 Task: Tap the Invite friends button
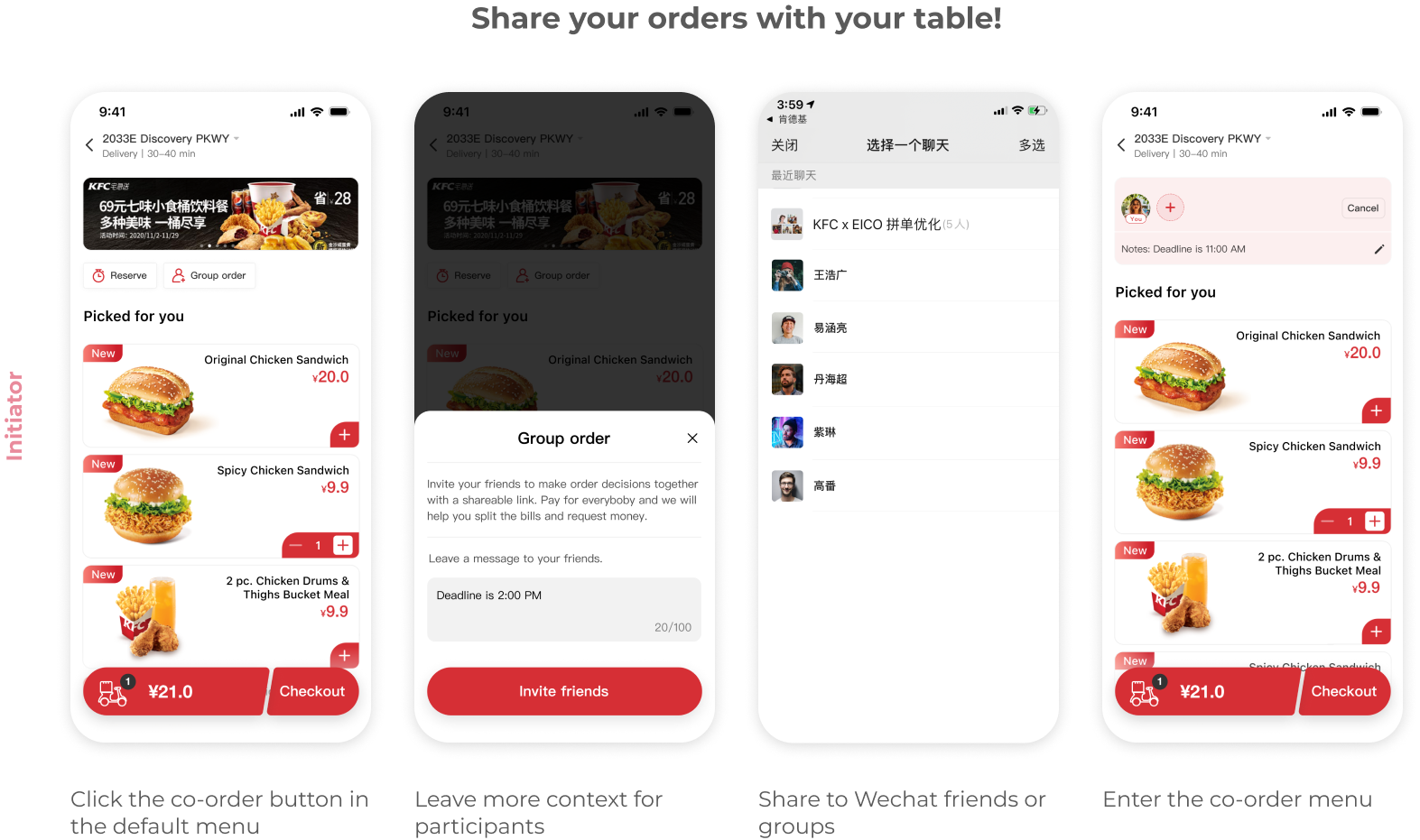(x=564, y=691)
